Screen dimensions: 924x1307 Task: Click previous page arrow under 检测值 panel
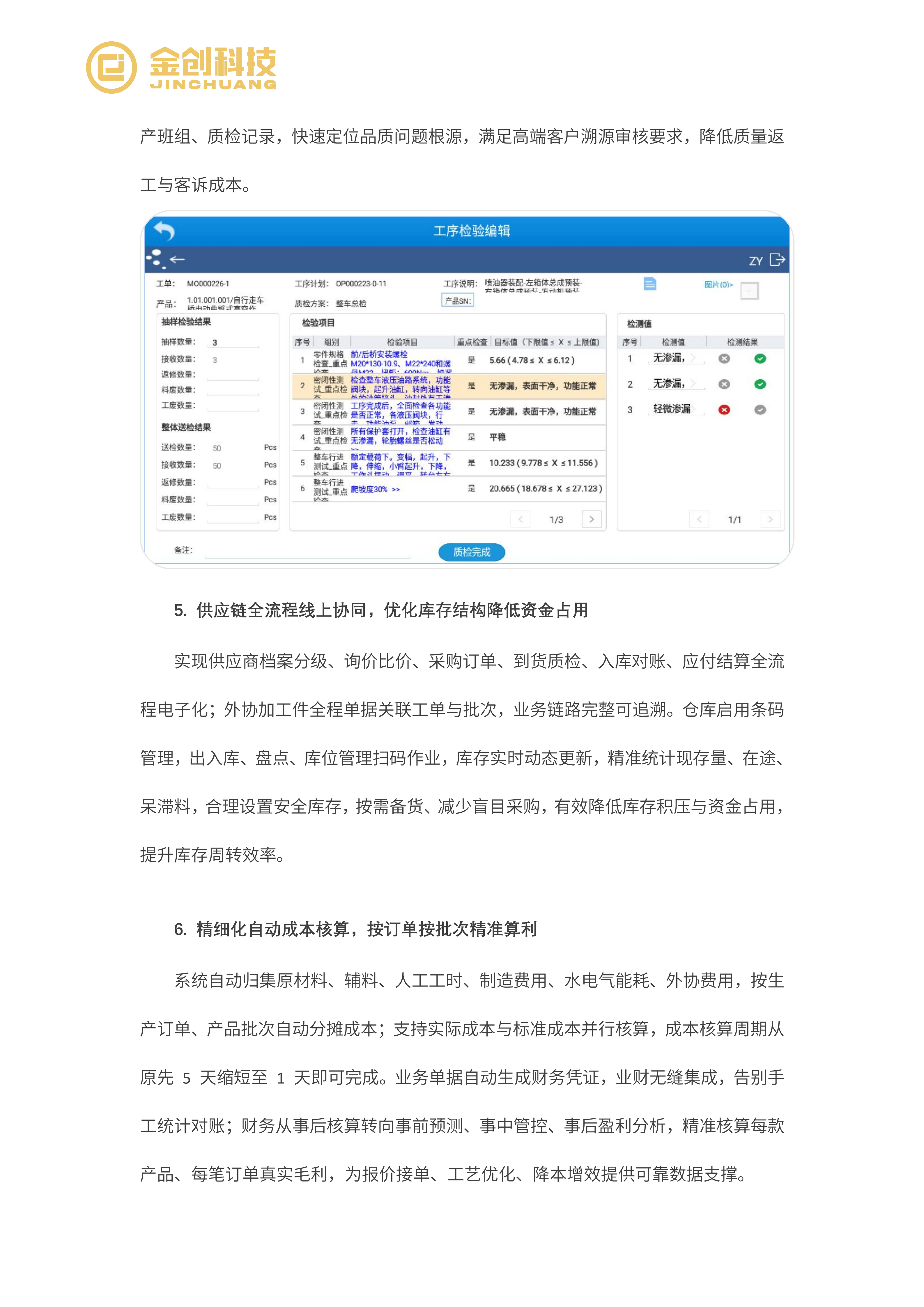coord(699,519)
